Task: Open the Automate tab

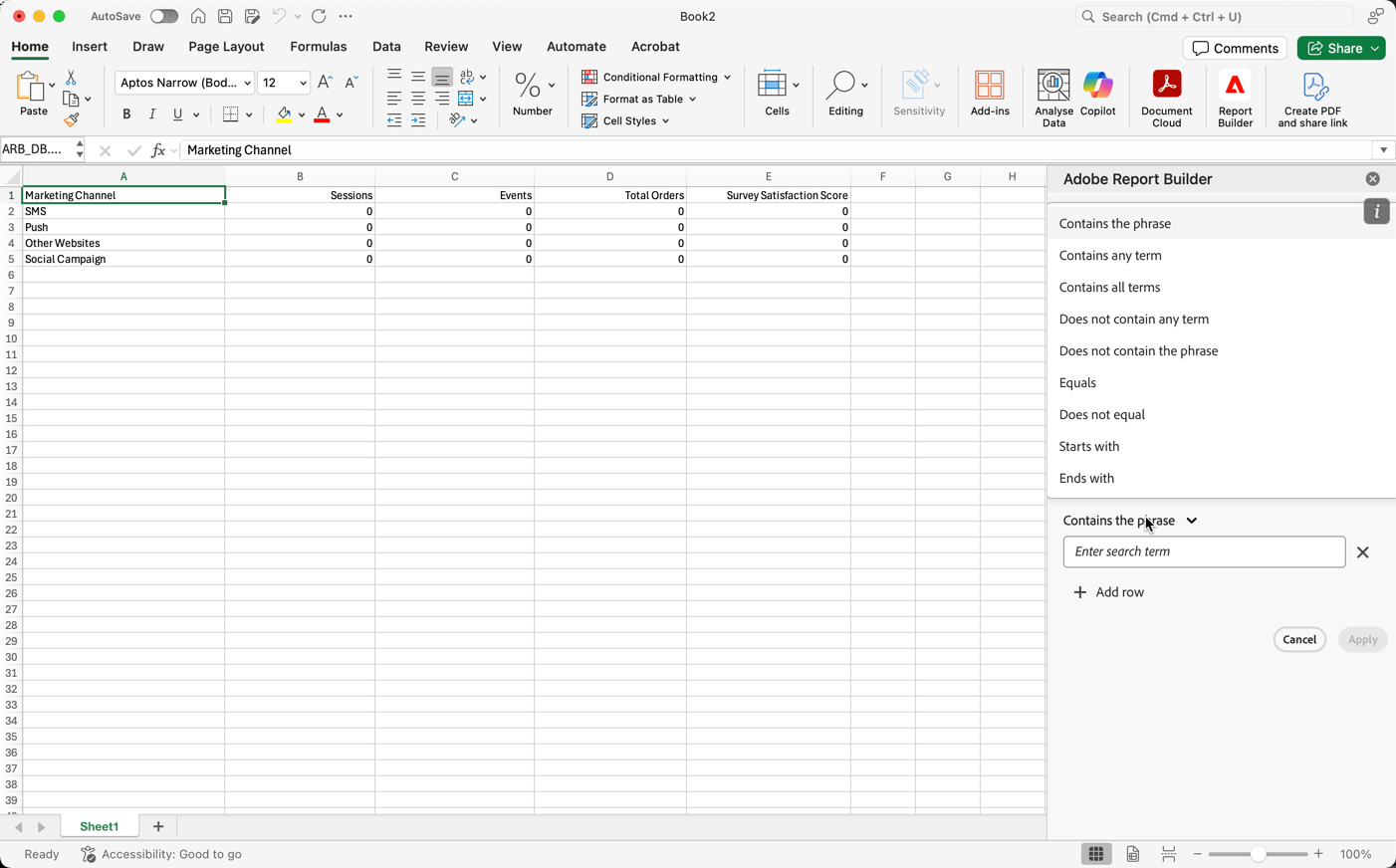Action: coord(577,47)
